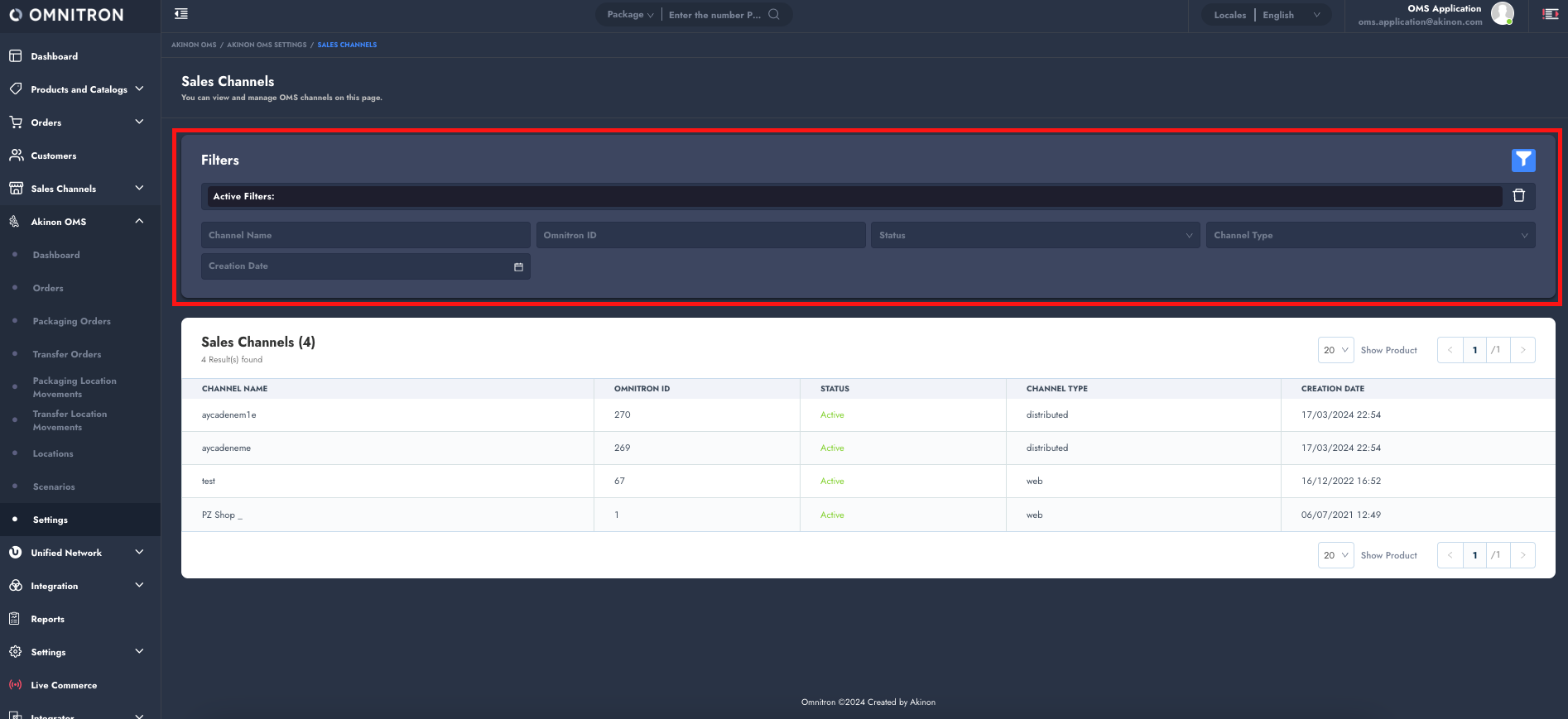The image size is (1568, 719).
Task: Collapse the Akinon OS menu section
Action: [x=139, y=221]
